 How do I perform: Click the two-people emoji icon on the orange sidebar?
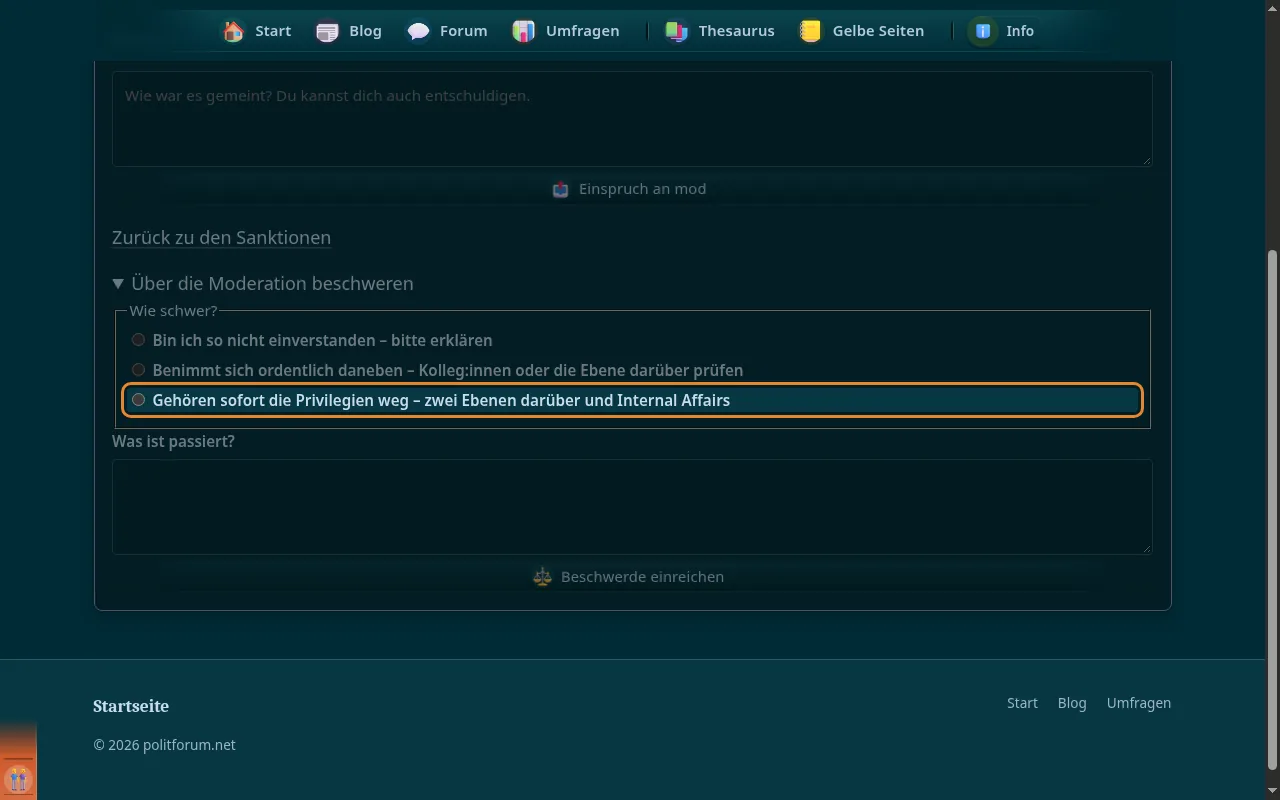(x=18, y=778)
